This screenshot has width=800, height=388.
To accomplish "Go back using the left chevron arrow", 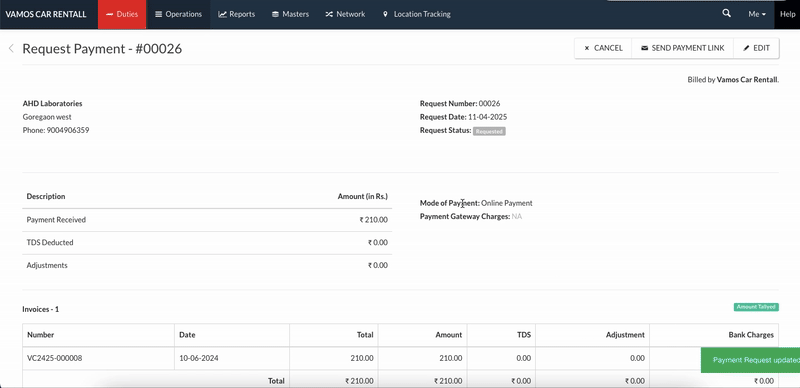I will point(11,48).
